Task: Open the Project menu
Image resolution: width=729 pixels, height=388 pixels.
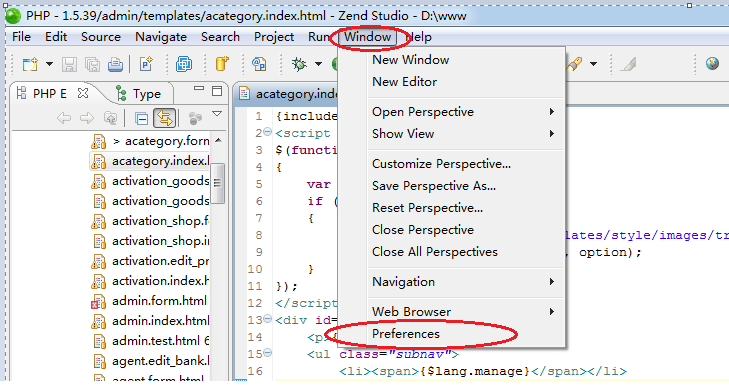Action: click(274, 37)
